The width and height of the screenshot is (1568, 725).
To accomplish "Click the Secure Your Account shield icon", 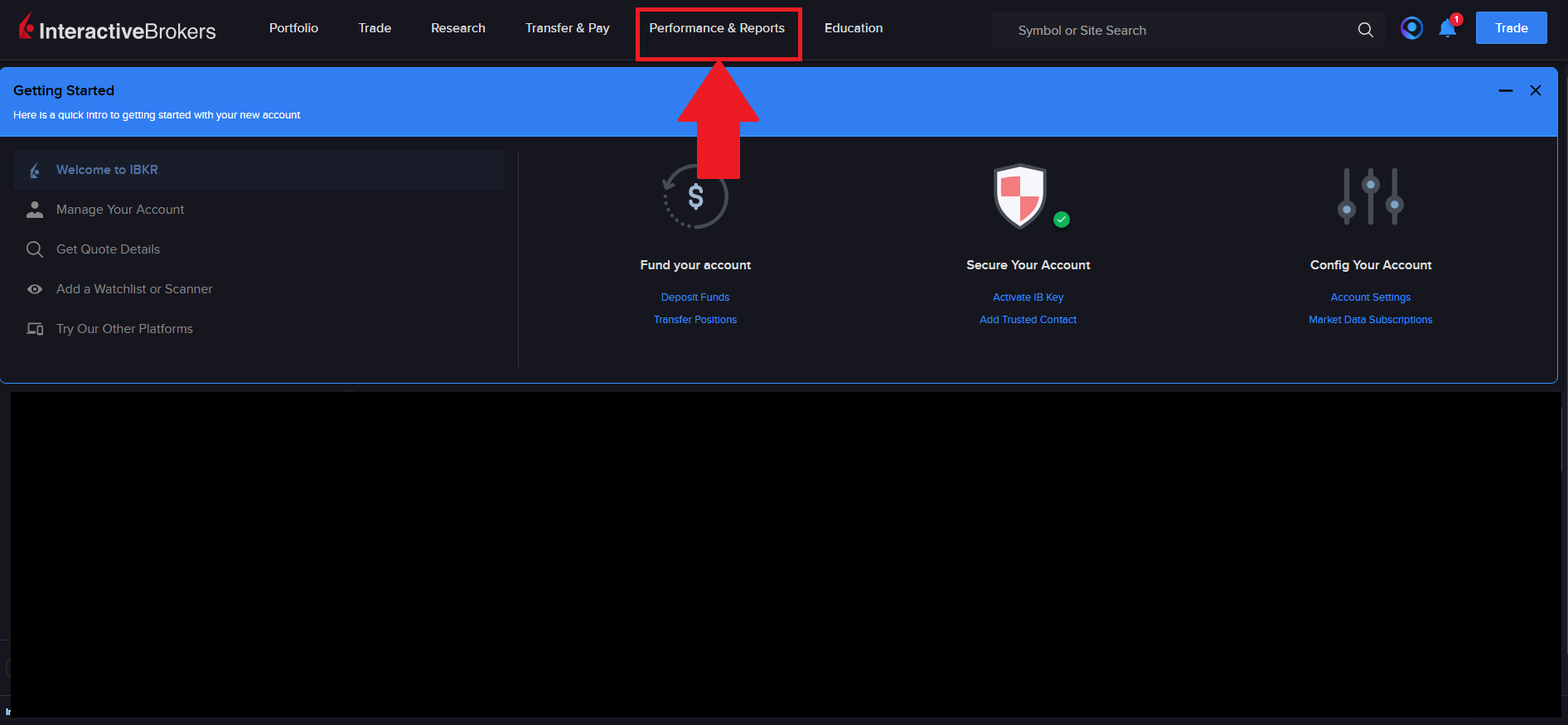I will click(1020, 196).
